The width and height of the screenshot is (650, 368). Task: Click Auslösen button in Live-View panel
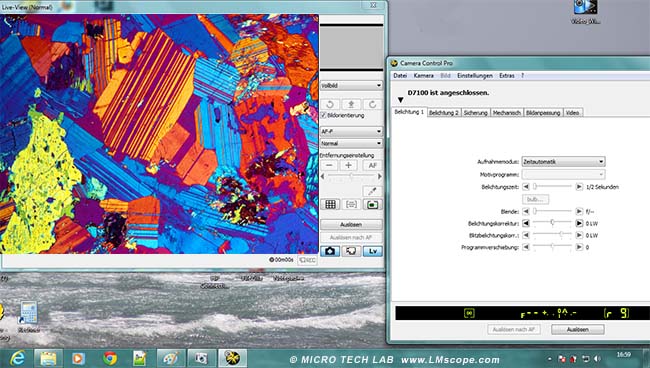(x=351, y=225)
